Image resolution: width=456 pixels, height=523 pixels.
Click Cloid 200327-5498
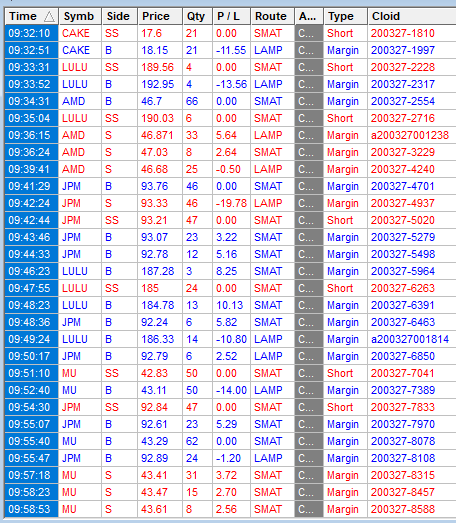pyautogui.click(x=403, y=254)
